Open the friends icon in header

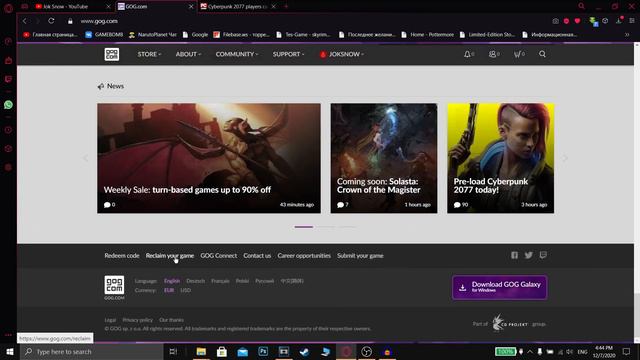point(493,54)
